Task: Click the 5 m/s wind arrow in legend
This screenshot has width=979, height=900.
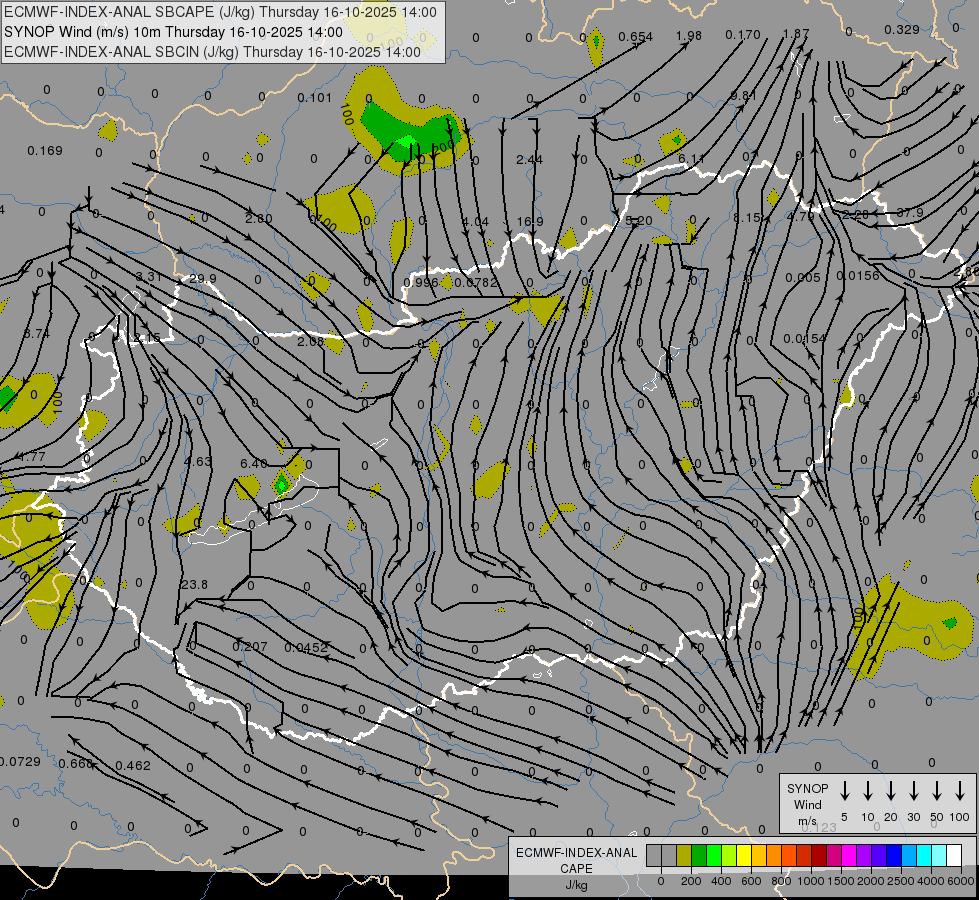Action: point(845,791)
